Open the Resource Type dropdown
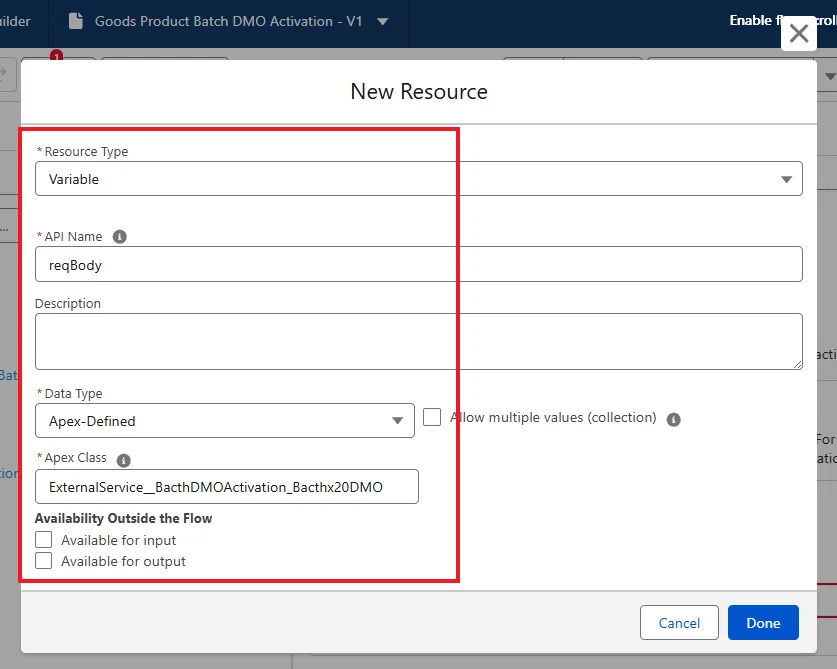This screenshot has height=669, width=837. tap(418, 179)
